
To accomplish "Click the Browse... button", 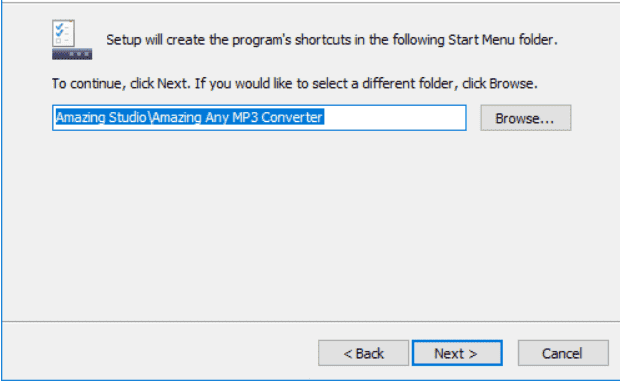I will [525, 118].
